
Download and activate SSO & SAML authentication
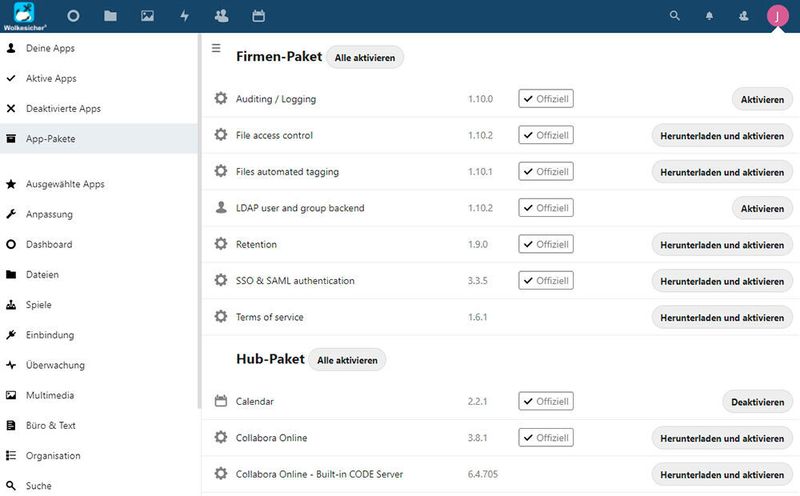(x=722, y=281)
